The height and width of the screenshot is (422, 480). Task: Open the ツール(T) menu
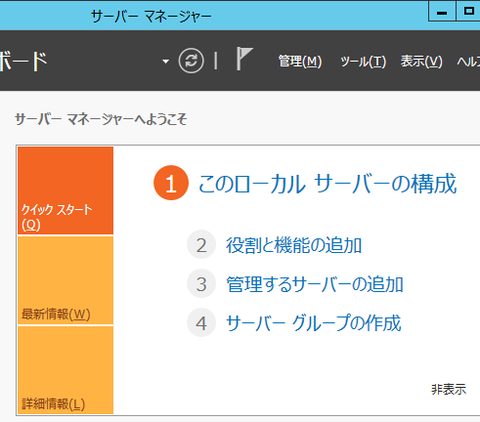[x=363, y=61]
